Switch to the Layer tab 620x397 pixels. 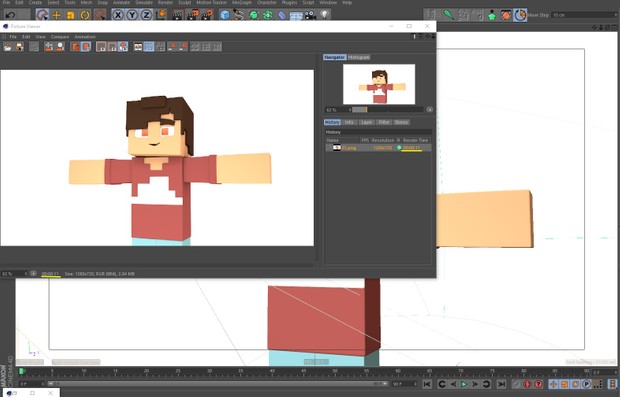tap(367, 122)
